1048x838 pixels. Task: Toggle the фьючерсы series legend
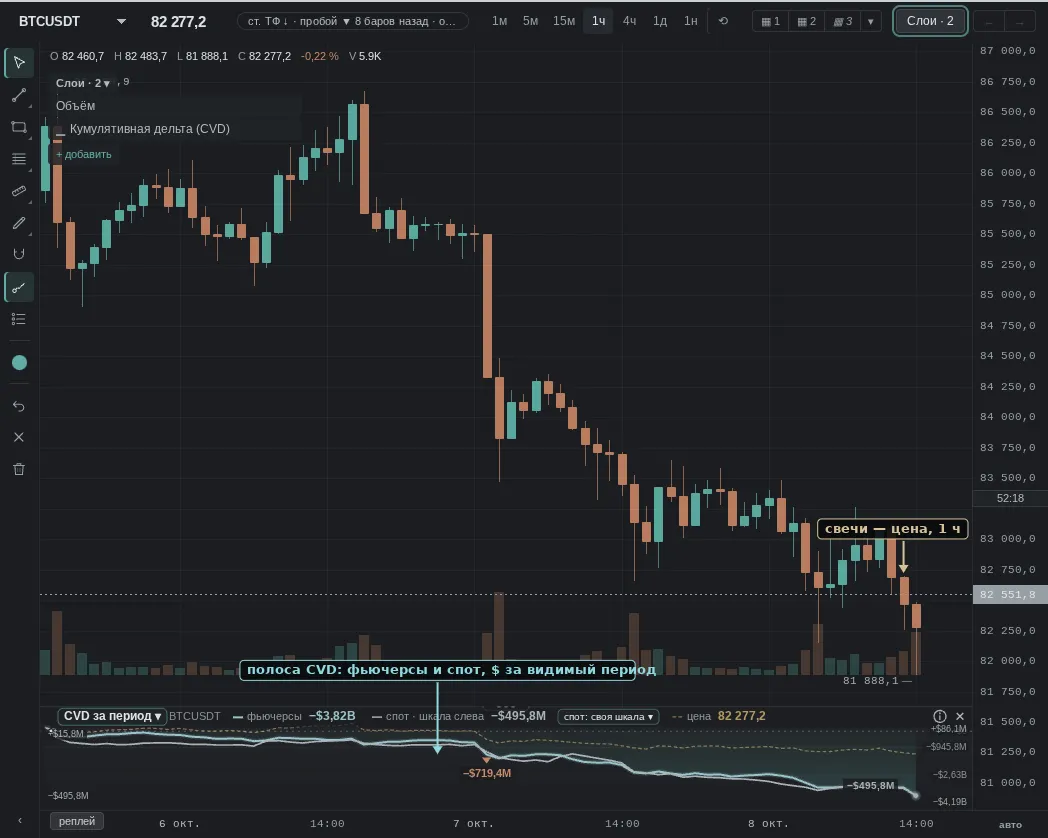pos(267,716)
